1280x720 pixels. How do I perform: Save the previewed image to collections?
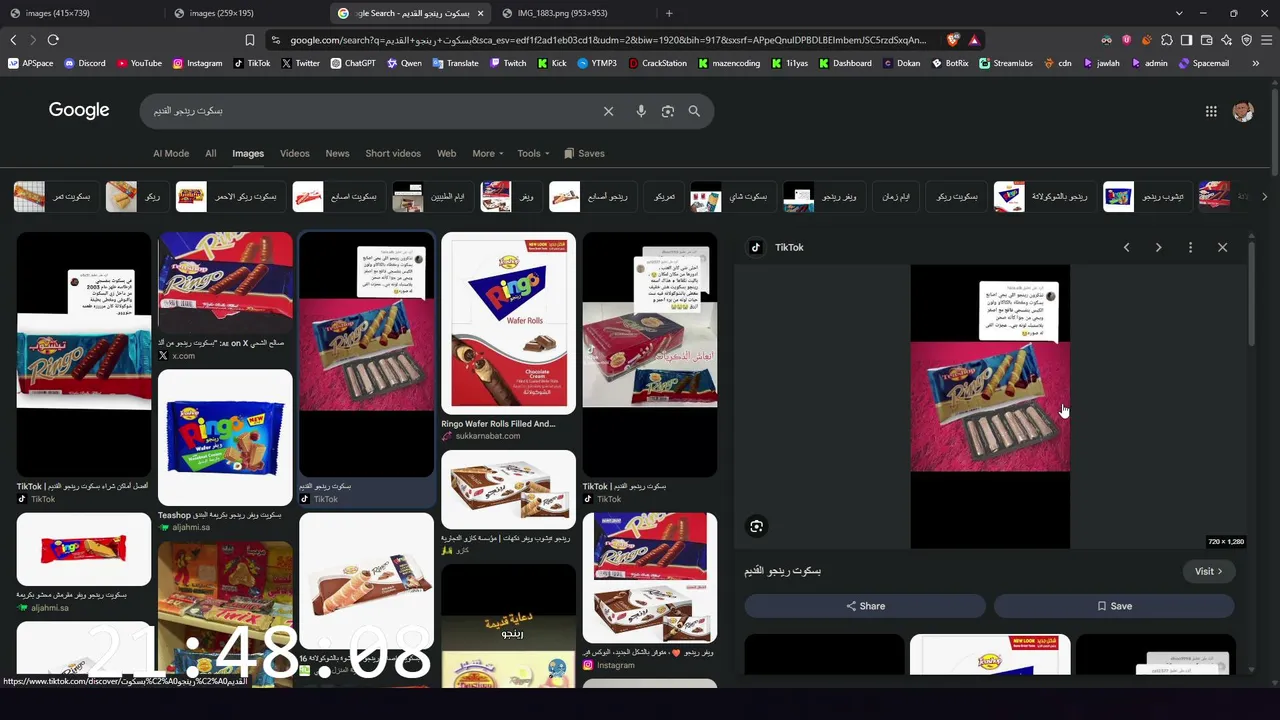1114,606
